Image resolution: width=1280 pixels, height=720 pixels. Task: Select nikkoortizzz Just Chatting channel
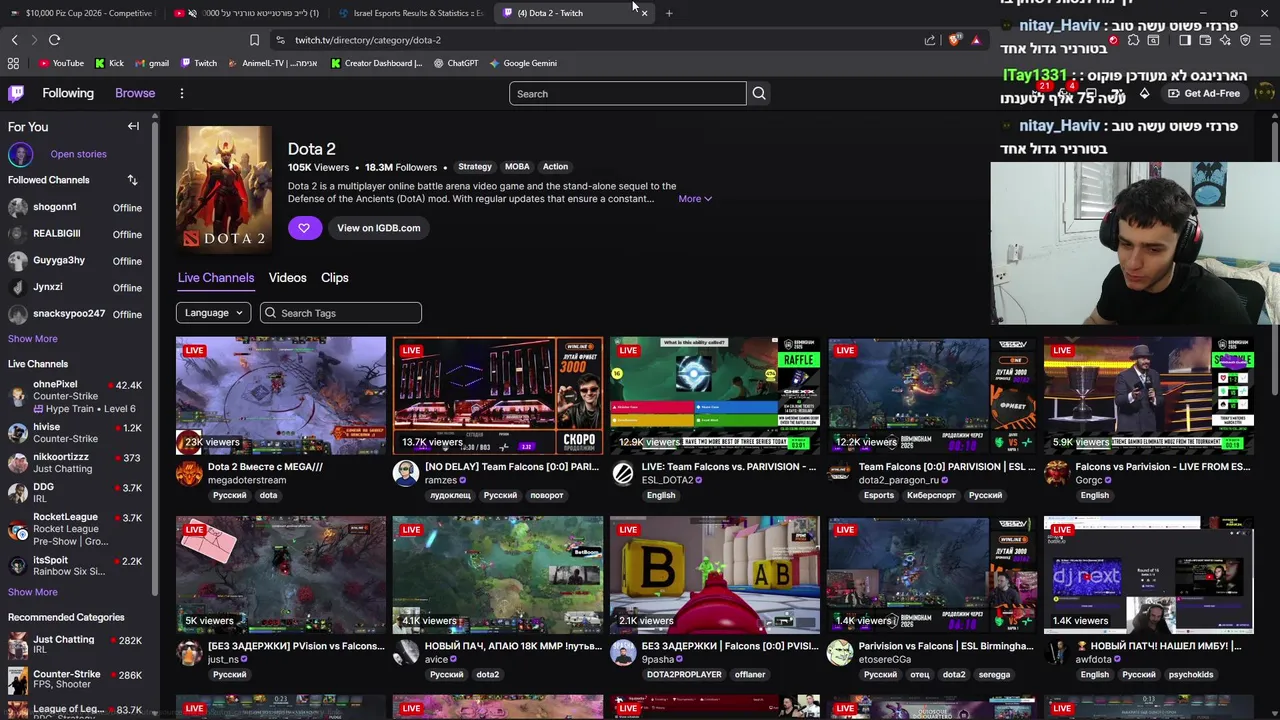click(76, 463)
